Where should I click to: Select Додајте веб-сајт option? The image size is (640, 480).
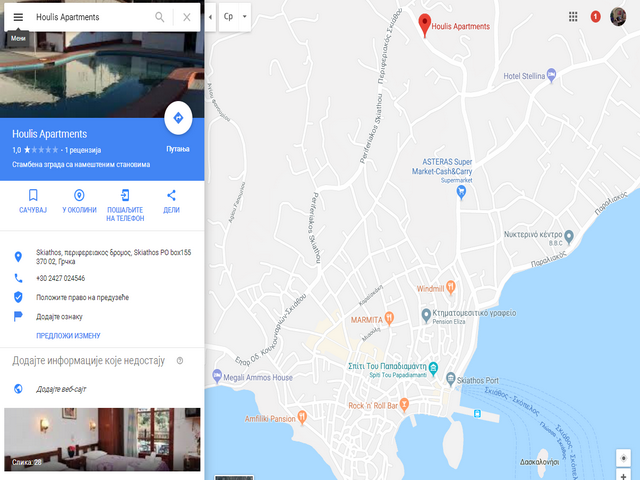pyautogui.click(x=61, y=389)
